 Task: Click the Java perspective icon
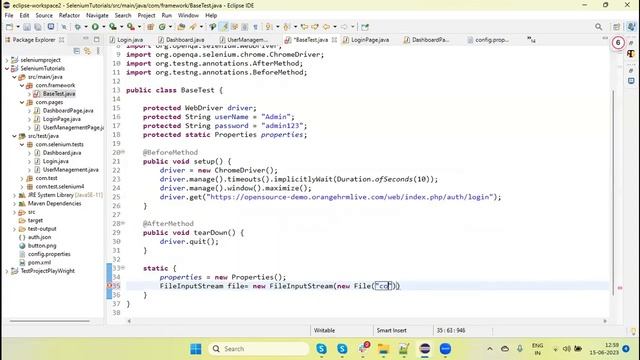631,27
